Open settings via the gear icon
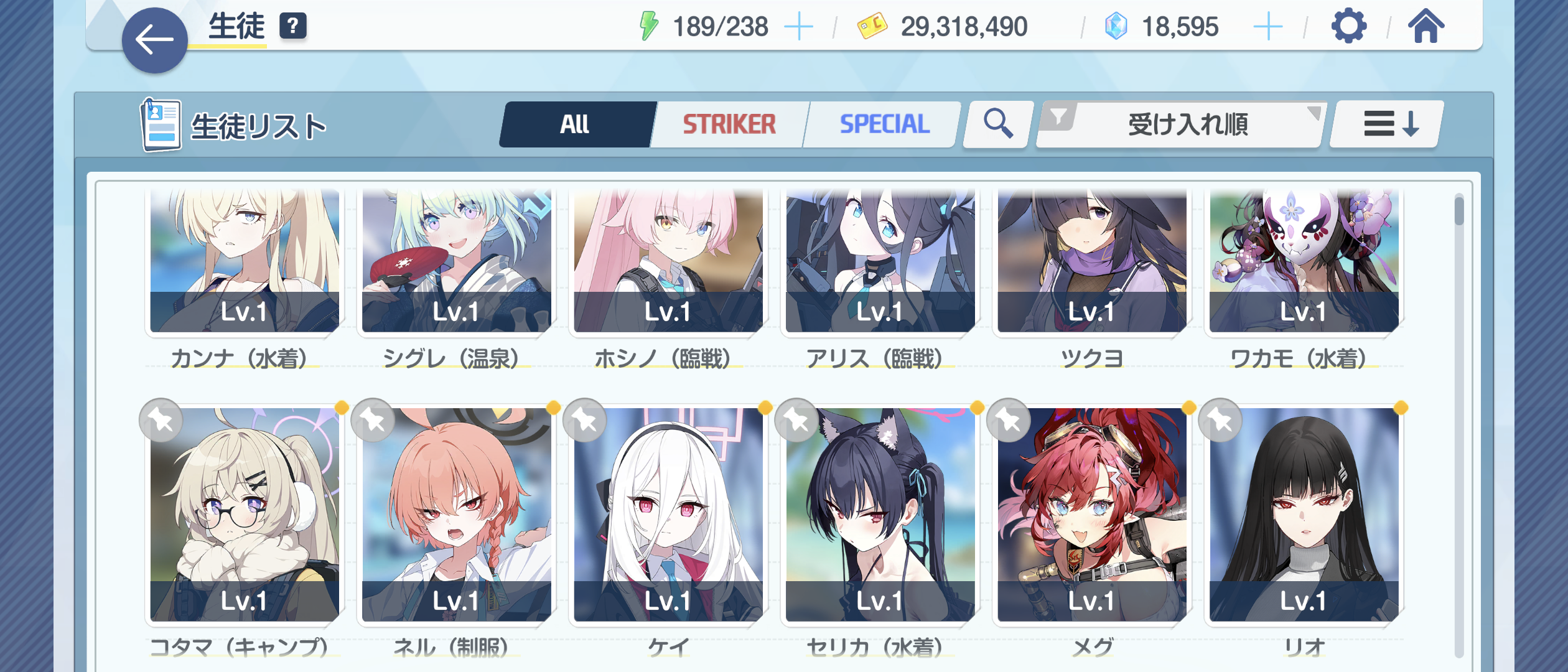The image size is (1568, 672). (x=1348, y=26)
